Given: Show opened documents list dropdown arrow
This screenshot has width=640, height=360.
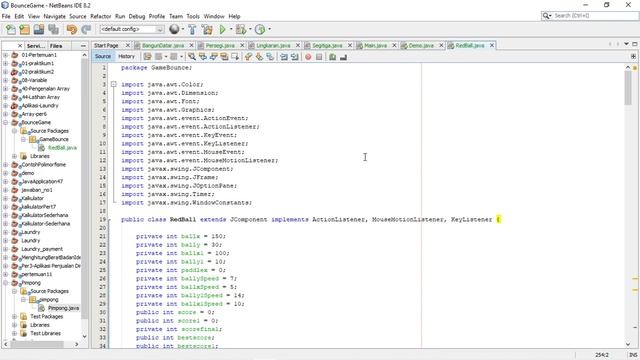Looking at the screenshot, I should [x=626, y=44].
